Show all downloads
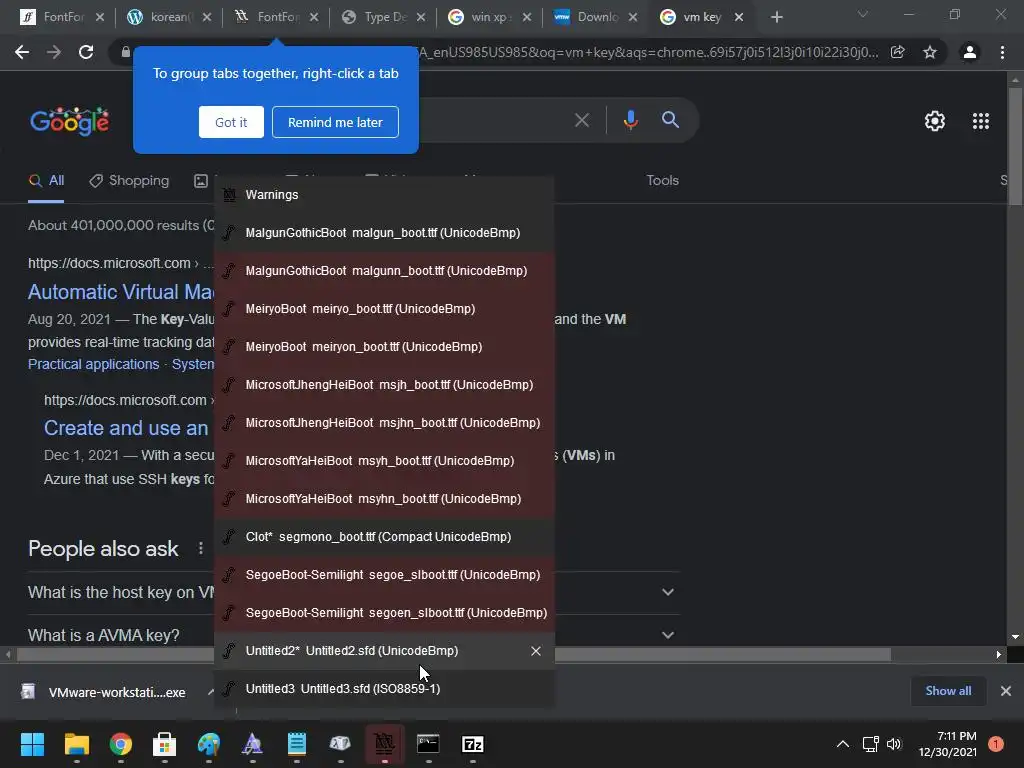 [x=948, y=691]
